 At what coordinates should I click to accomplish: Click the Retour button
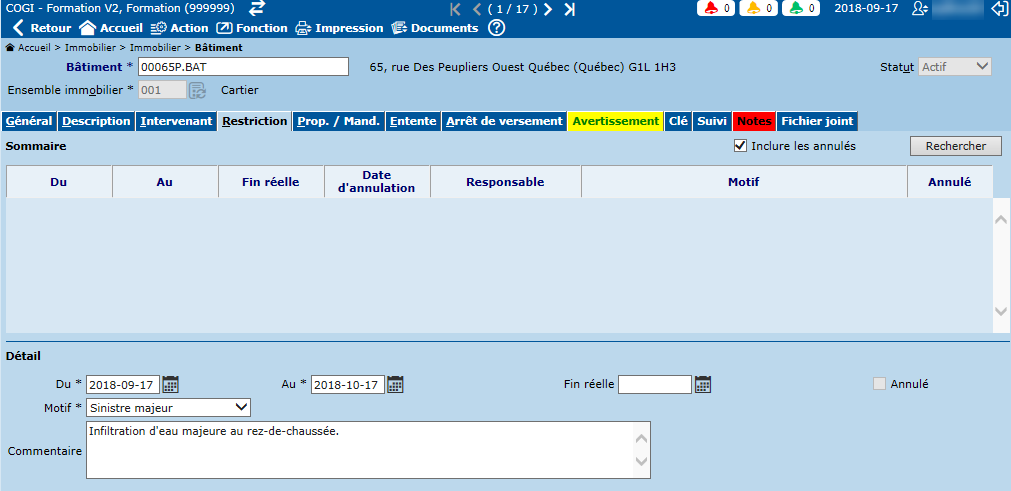tap(42, 28)
